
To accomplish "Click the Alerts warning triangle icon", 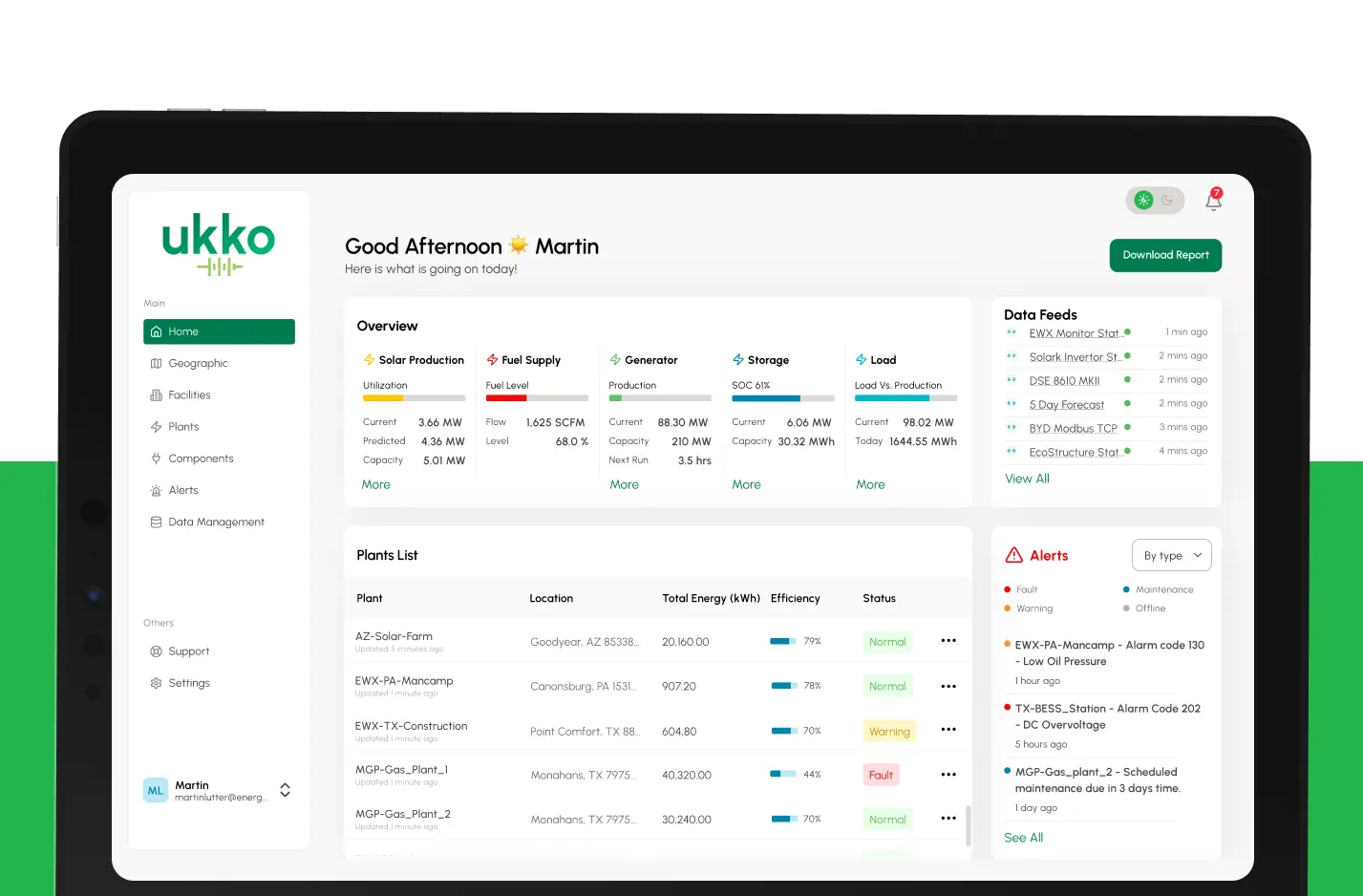I will click(1014, 555).
